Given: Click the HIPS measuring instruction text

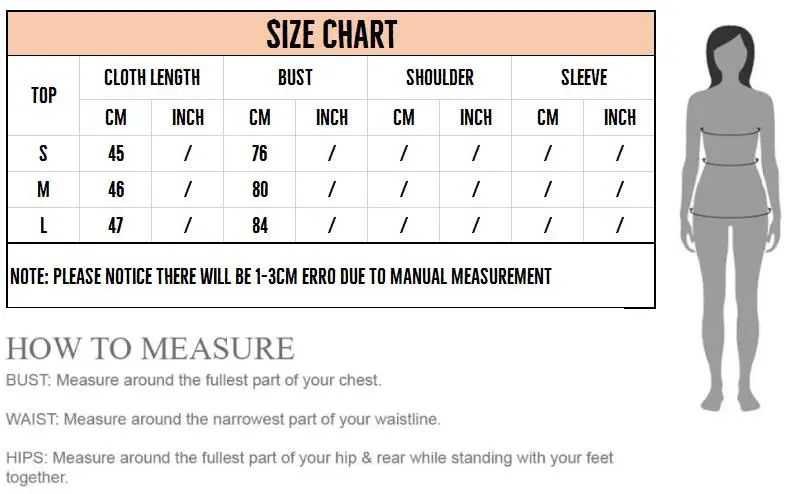Looking at the screenshot, I should point(310,467).
